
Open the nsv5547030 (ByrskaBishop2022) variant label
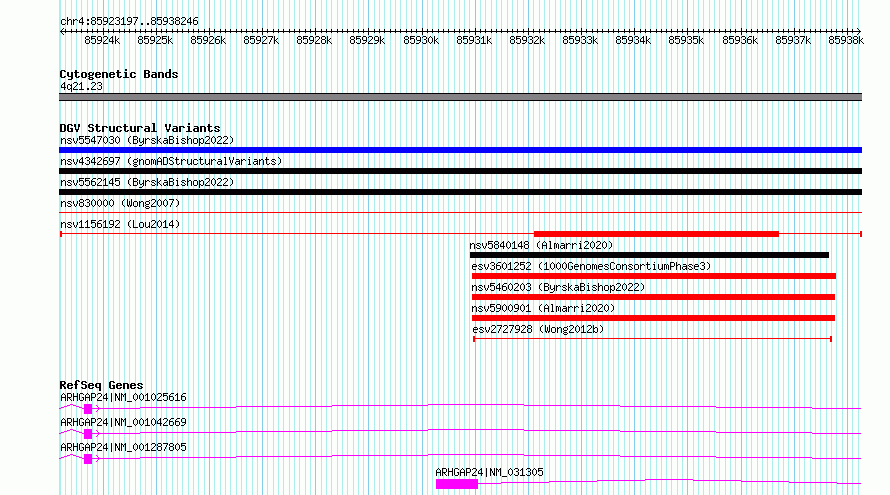point(147,140)
